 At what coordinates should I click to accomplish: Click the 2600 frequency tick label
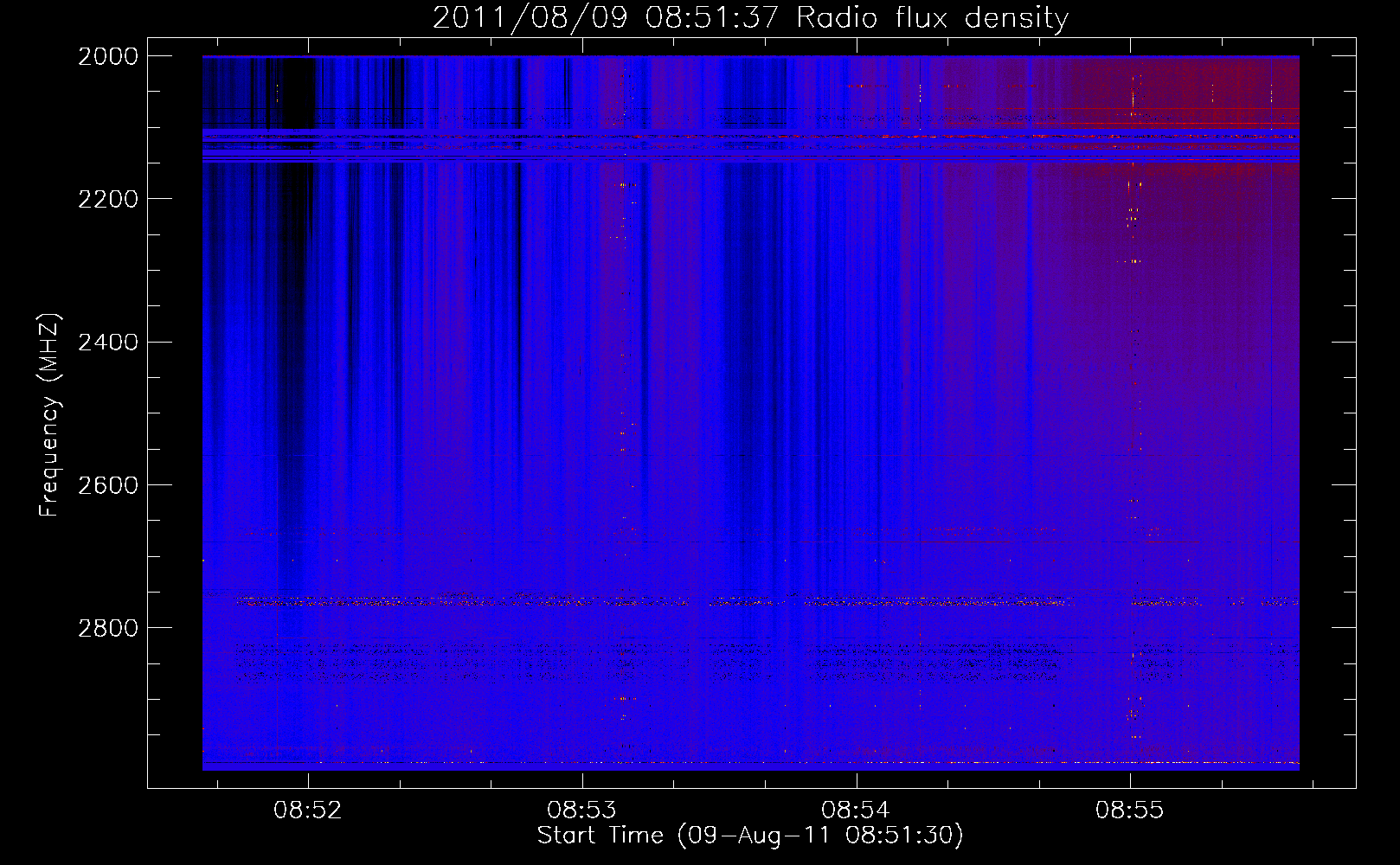click(x=108, y=485)
